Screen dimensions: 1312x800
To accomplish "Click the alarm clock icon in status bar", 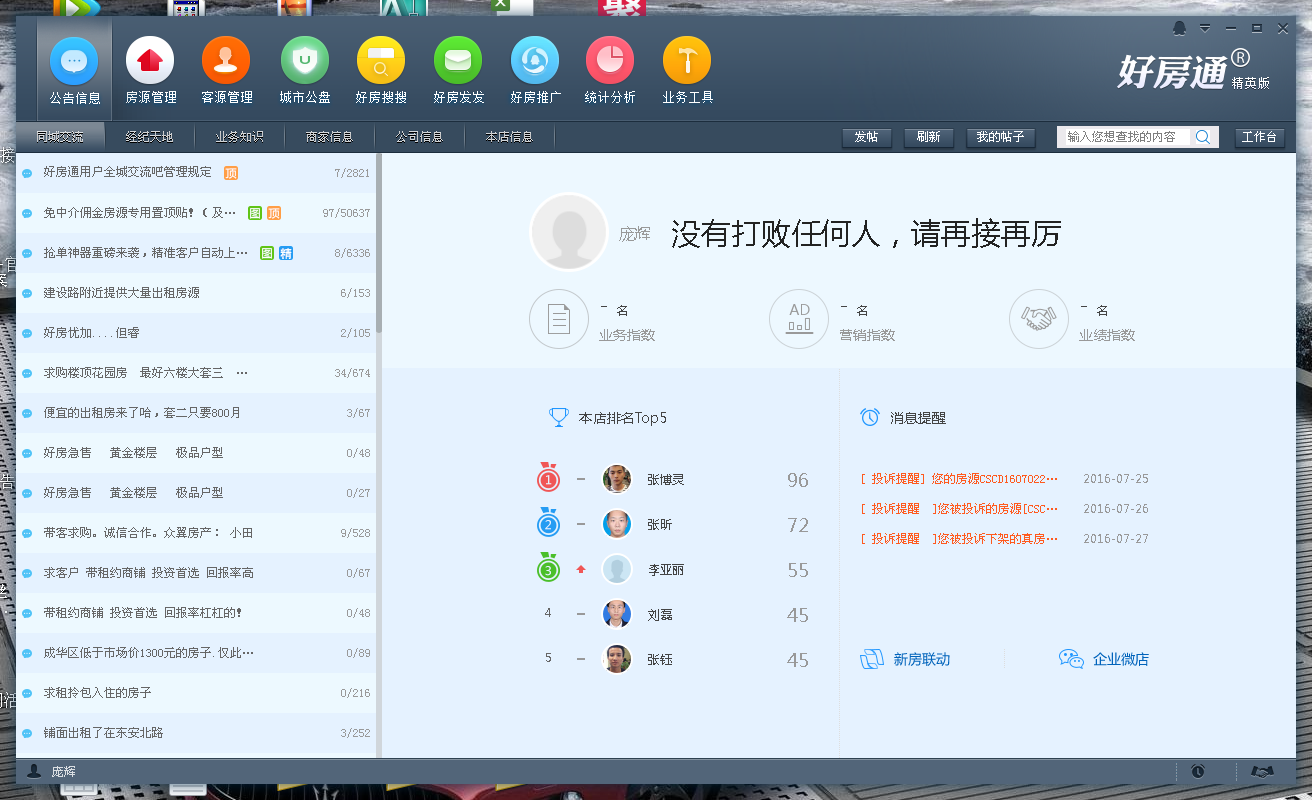I will coord(1198,771).
